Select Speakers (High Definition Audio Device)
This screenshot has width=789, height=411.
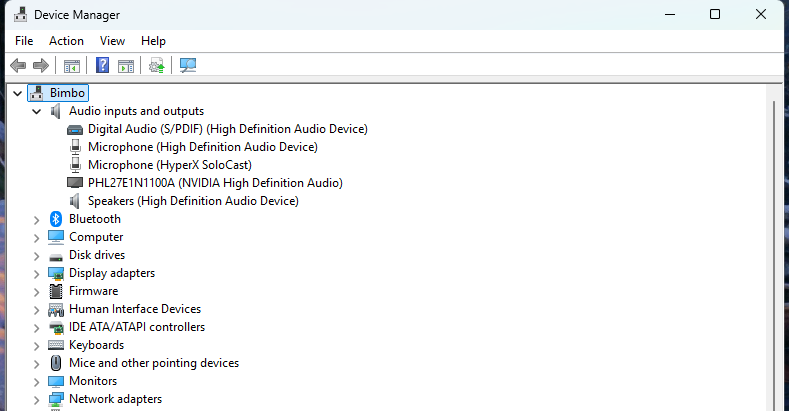click(192, 201)
